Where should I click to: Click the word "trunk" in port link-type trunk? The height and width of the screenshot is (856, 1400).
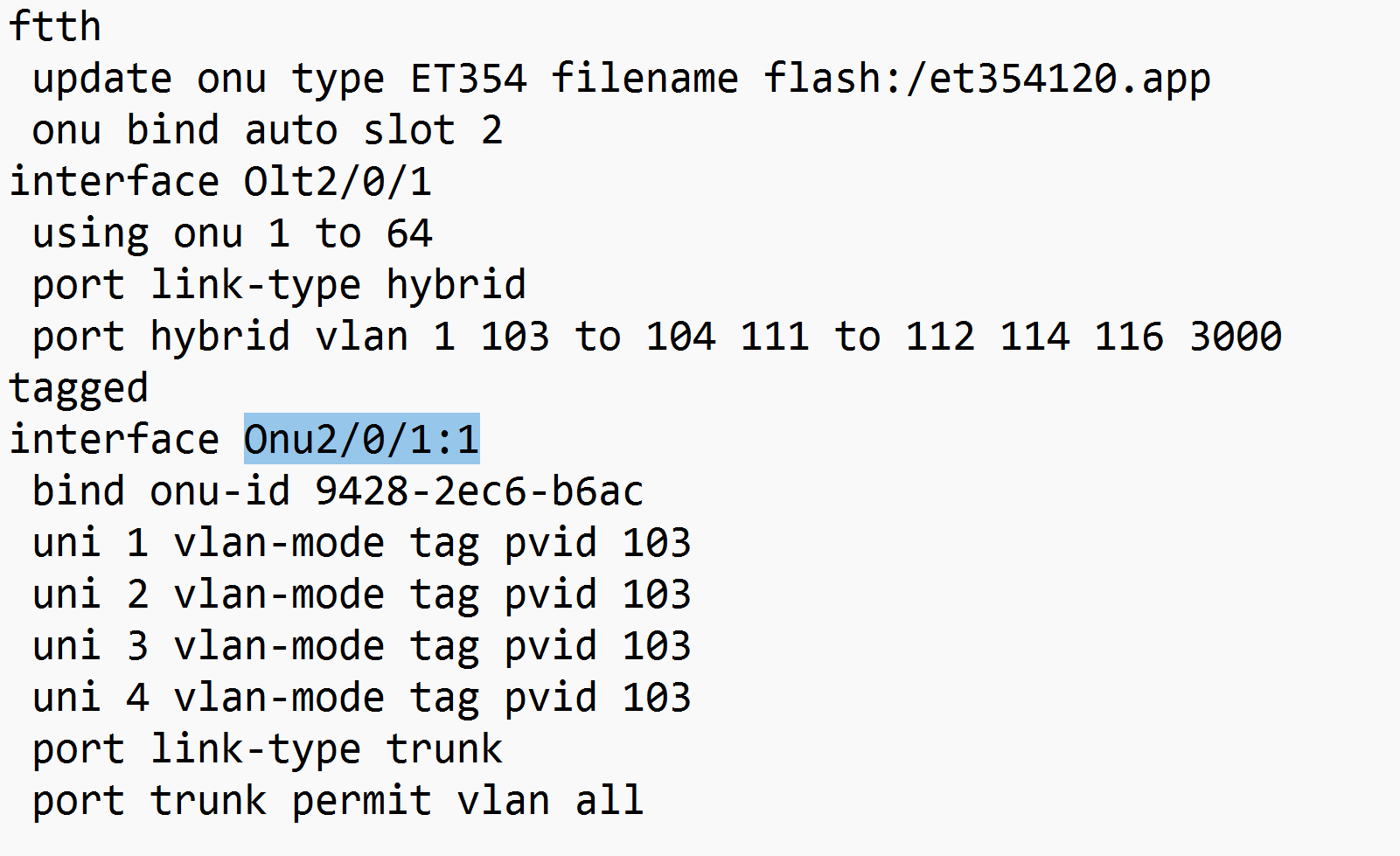[x=444, y=749]
